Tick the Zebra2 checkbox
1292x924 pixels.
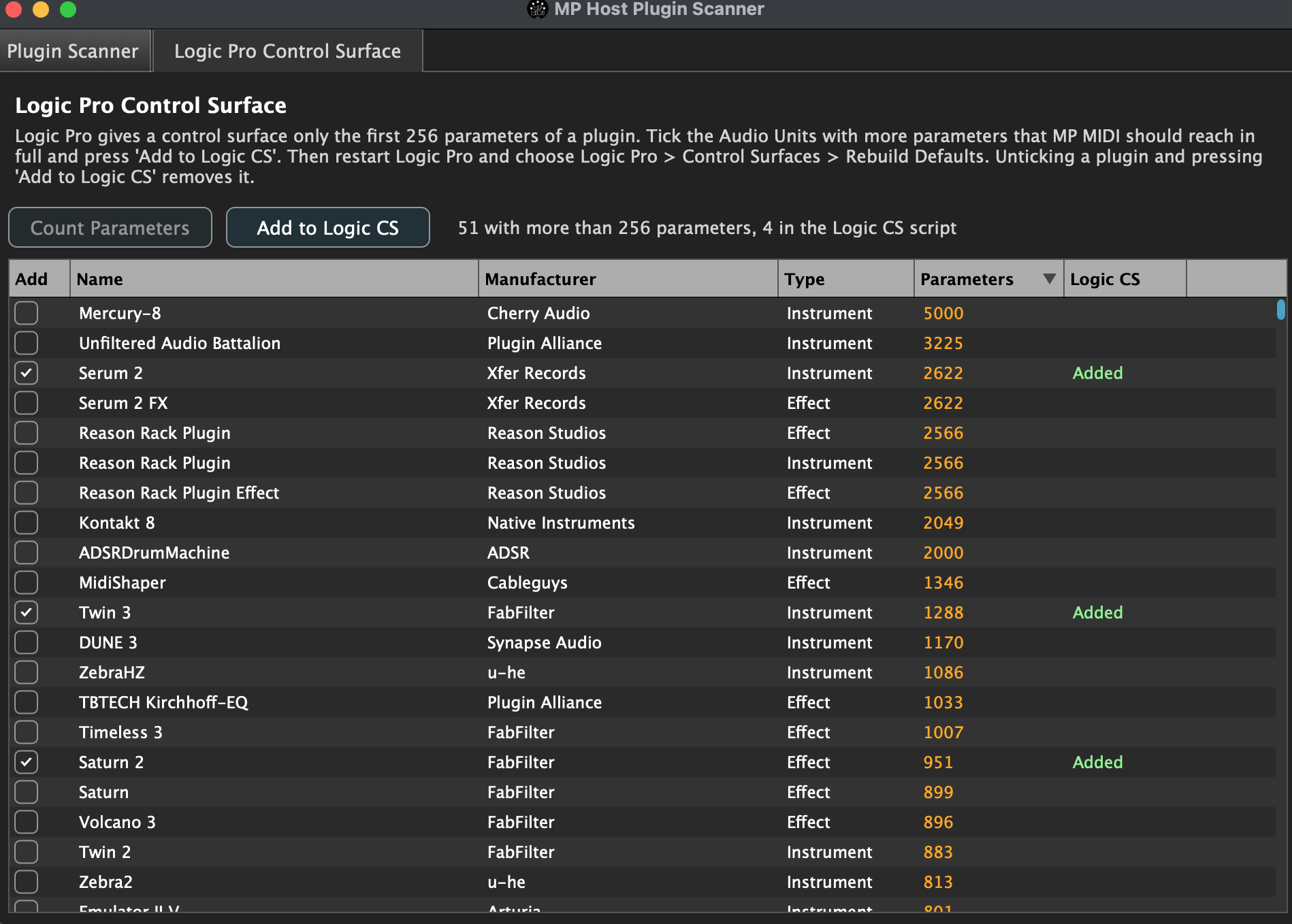tap(27, 882)
